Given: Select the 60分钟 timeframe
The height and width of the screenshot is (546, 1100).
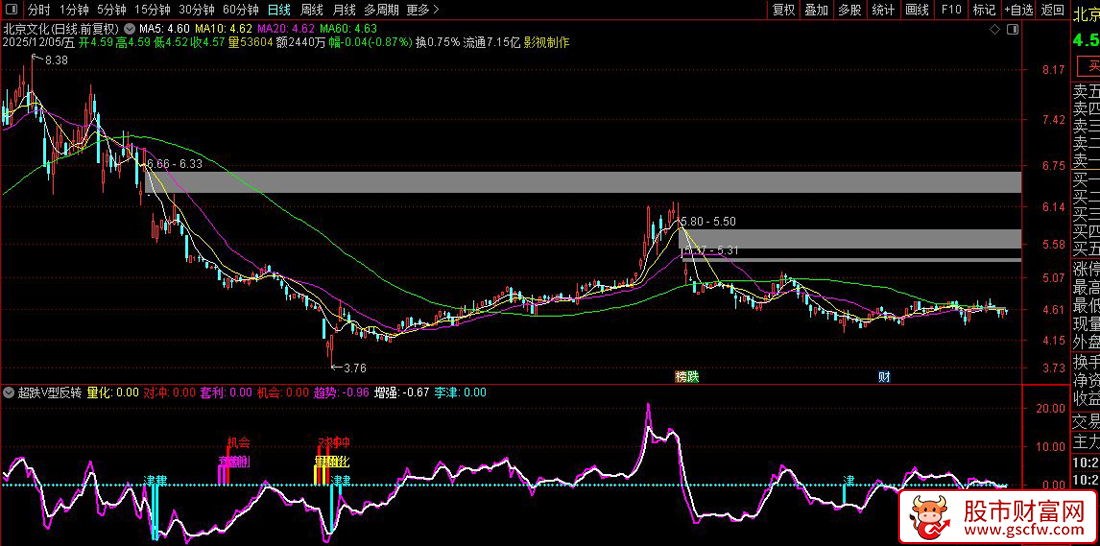Looking at the screenshot, I should tap(241, 10).
